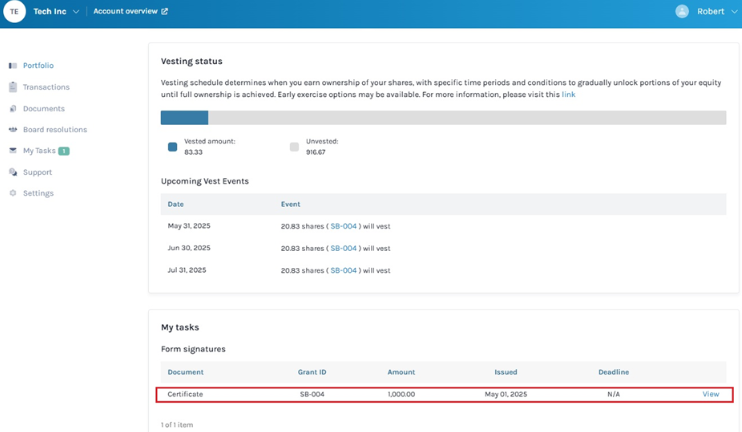Click the Certificate document cell

coord(185,394)
